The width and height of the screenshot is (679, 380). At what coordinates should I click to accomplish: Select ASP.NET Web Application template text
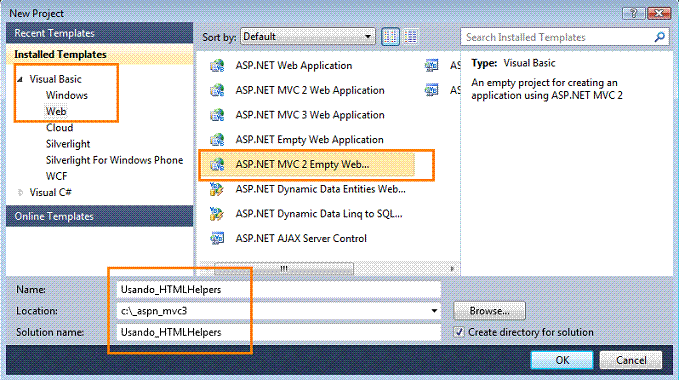pos(294,66)
